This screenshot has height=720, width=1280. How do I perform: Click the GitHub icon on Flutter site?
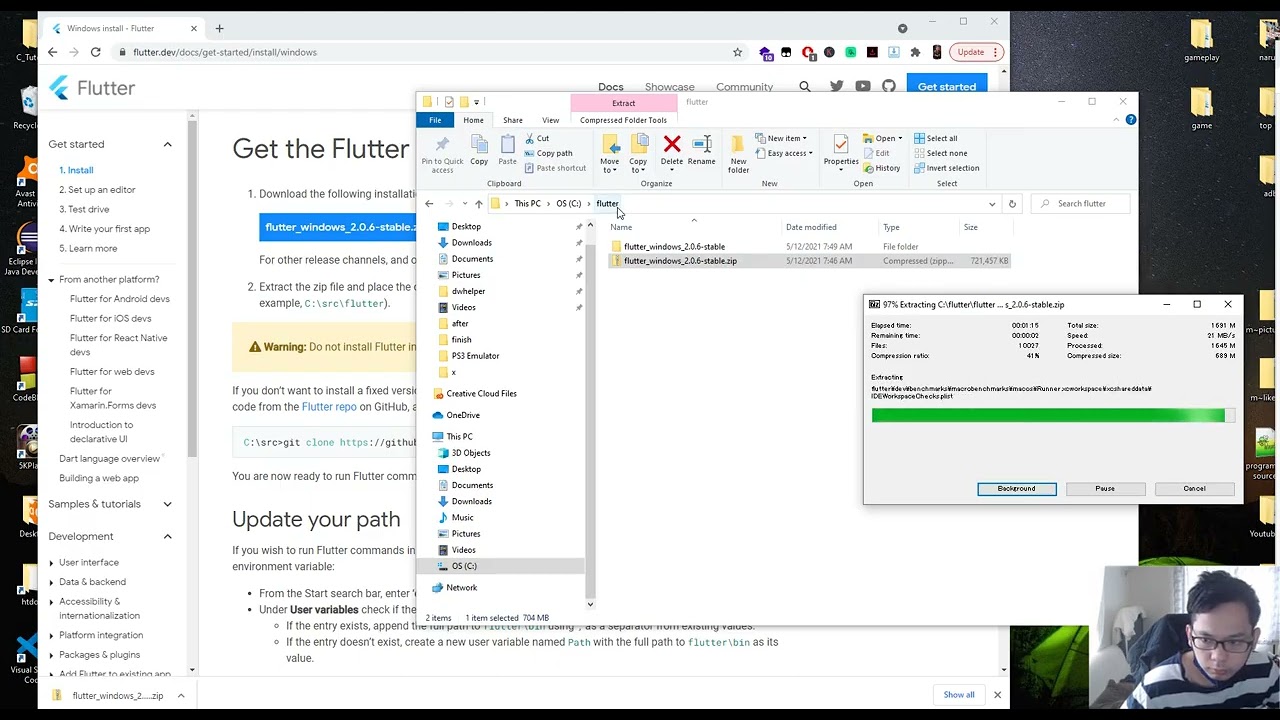point(889,87)
